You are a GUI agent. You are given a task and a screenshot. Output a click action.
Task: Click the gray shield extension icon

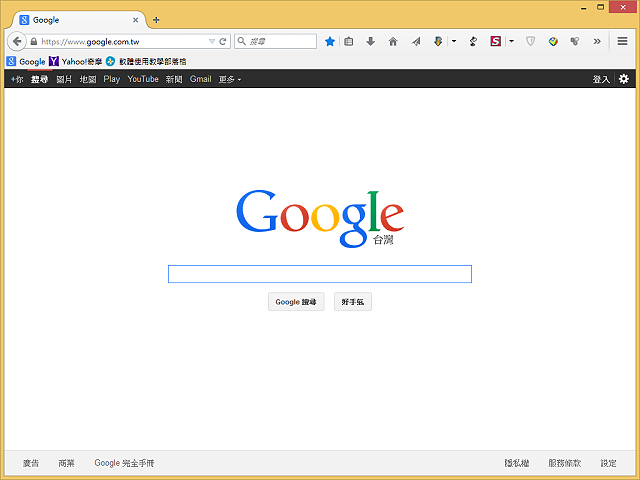click(530, 41)
